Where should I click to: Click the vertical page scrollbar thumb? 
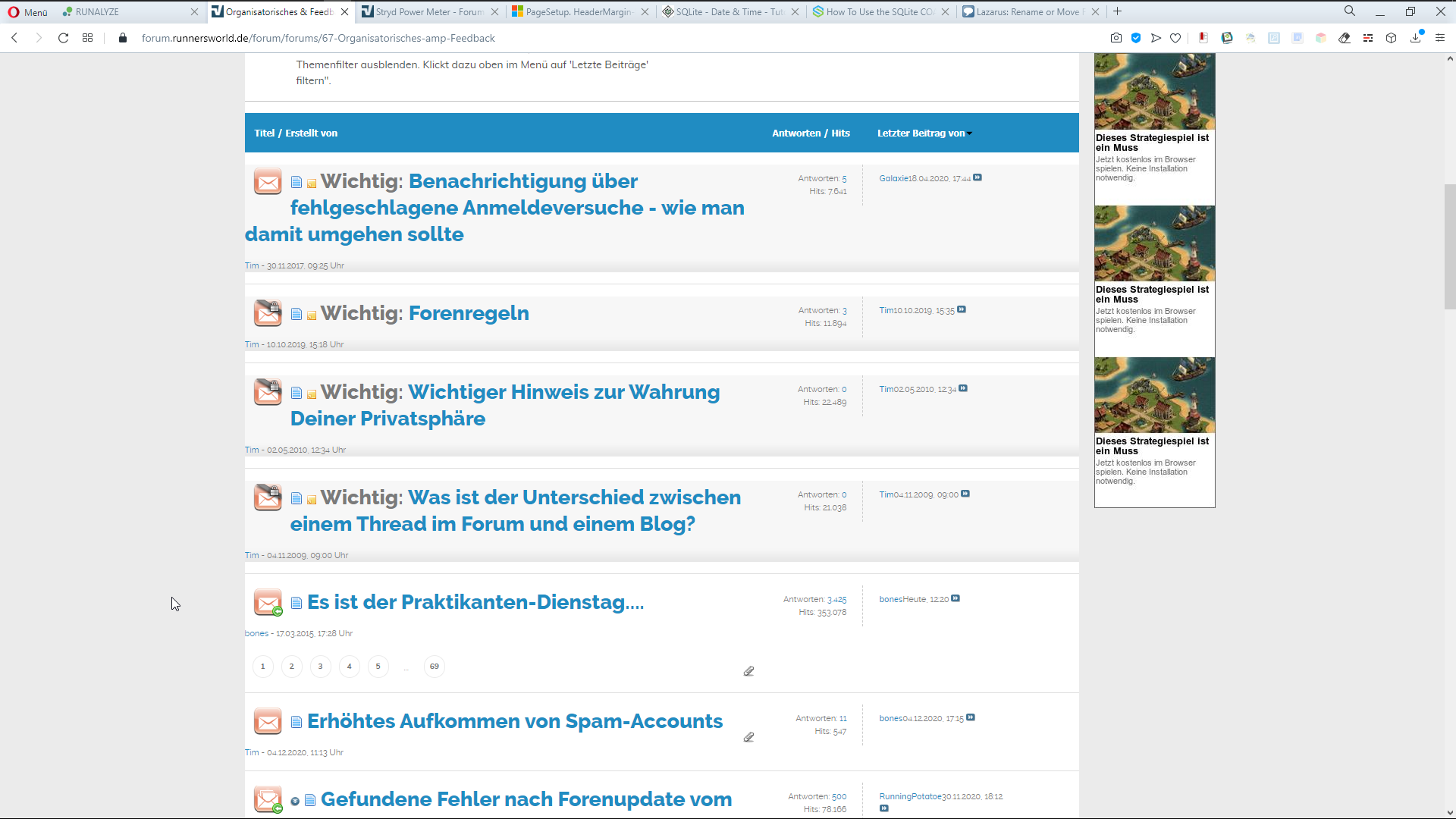(x=1449, y=246)
